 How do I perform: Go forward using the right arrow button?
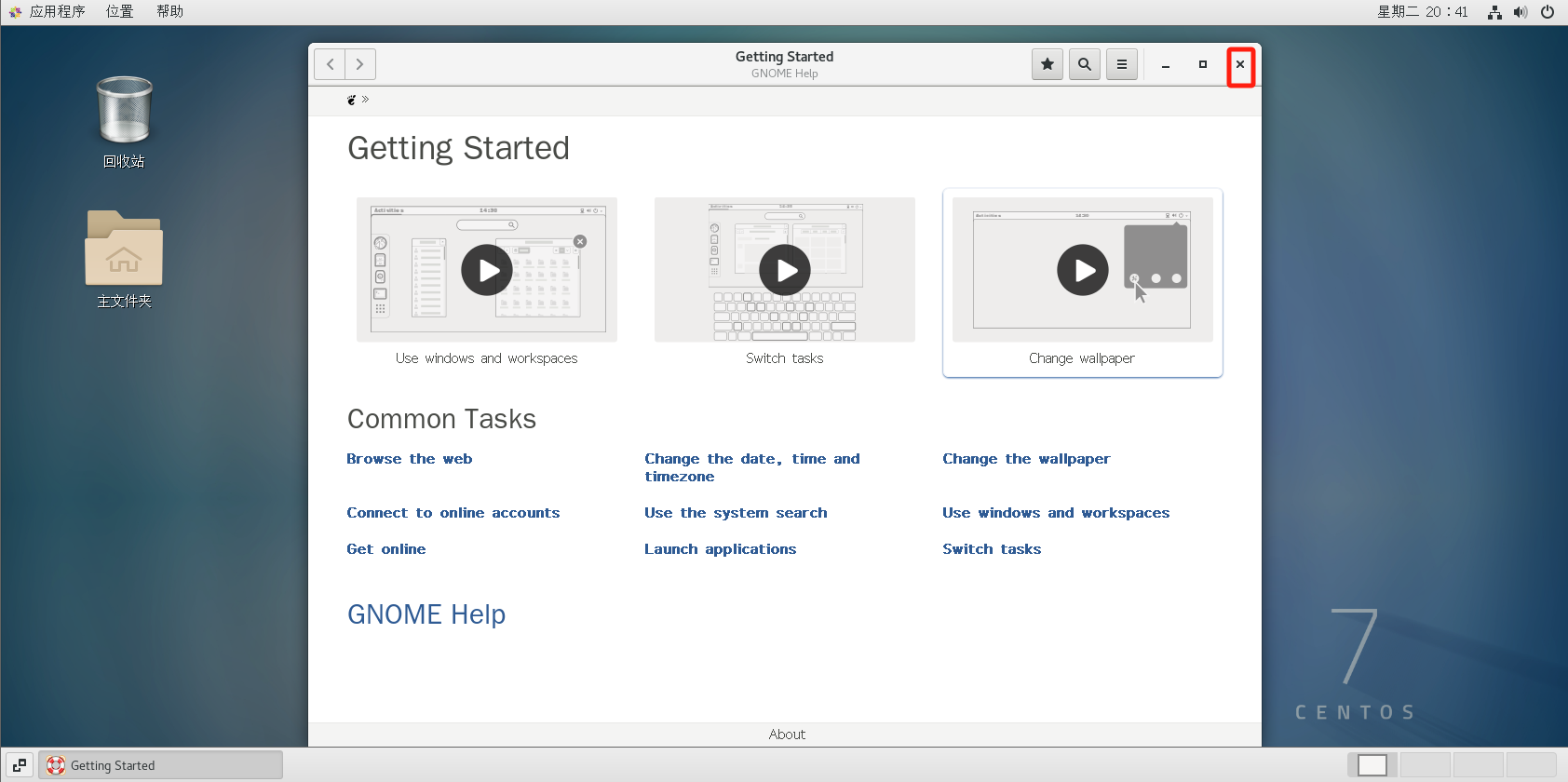(x=360, y=64)
